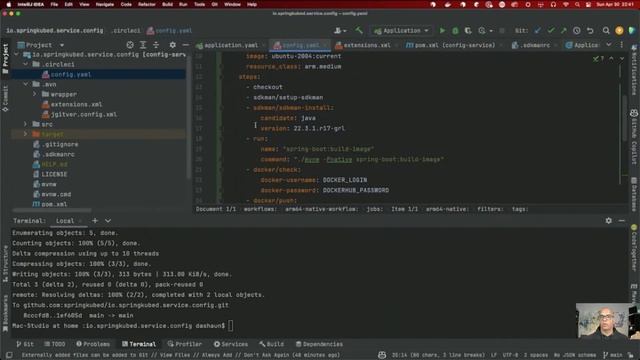The width and height of the screenshot is (640, 360).
Task: Click the Copilot status bar icon
Action: click(382, 355)
